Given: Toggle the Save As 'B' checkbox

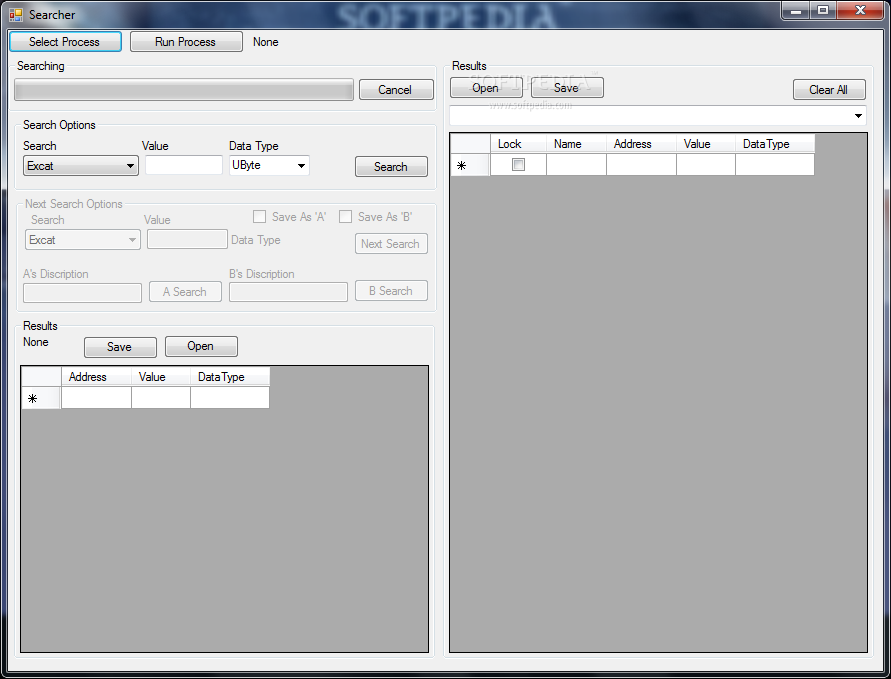Looking at the screenshot, I should coord(345,216).
